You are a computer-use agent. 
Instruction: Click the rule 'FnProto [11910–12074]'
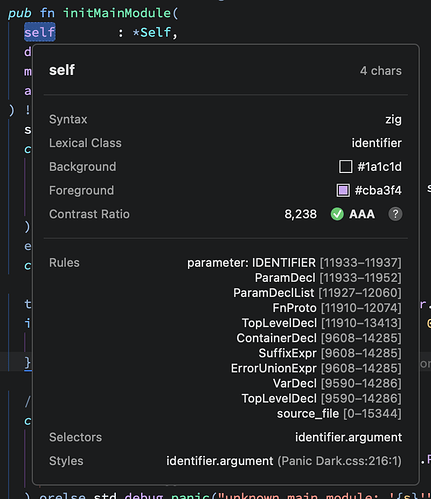click(337, 308)
